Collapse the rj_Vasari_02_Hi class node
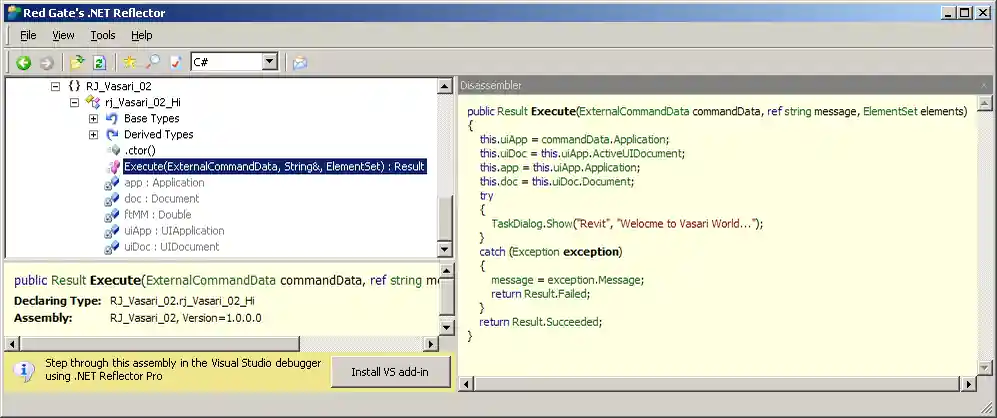997x418 pixels. (74, 103)
